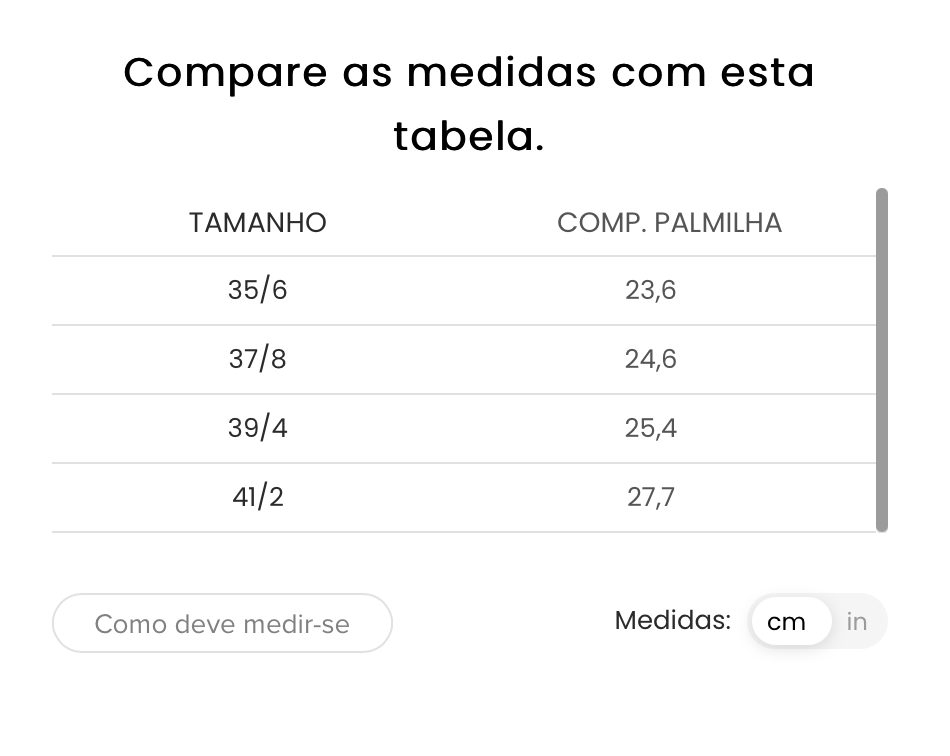Open the 'Como deve medir-se' guide
950x756 pixels.
tap(222, 624)
